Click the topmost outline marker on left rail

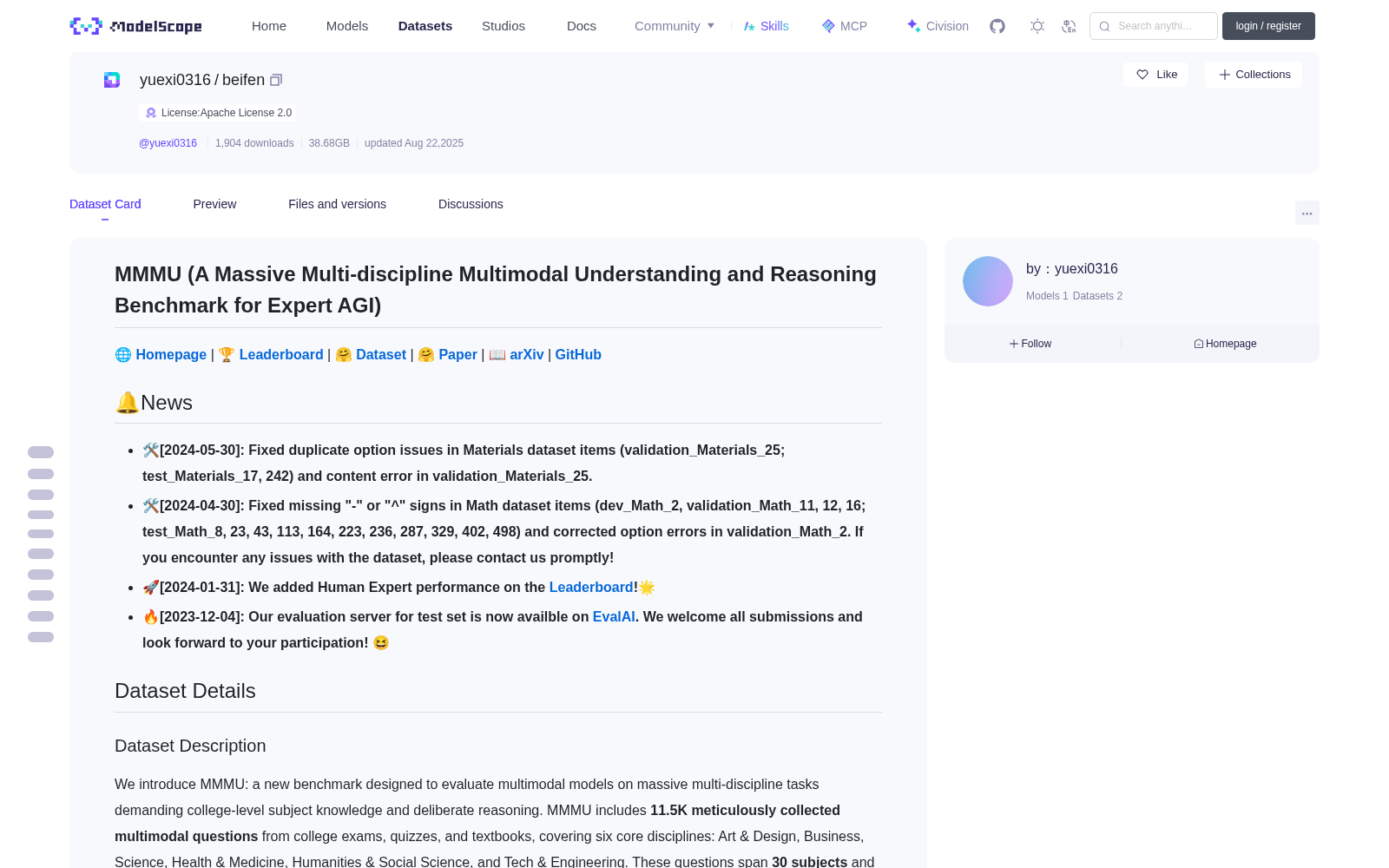41,452
